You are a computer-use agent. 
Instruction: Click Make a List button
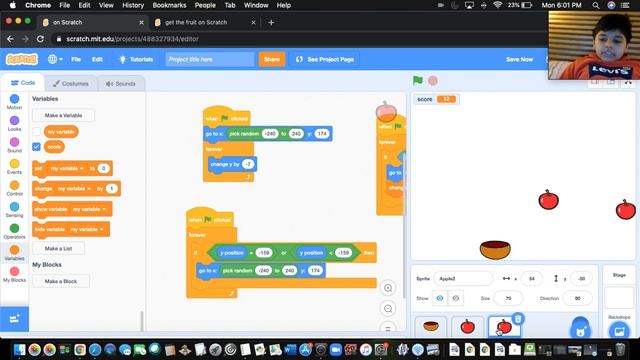point(58,248)
